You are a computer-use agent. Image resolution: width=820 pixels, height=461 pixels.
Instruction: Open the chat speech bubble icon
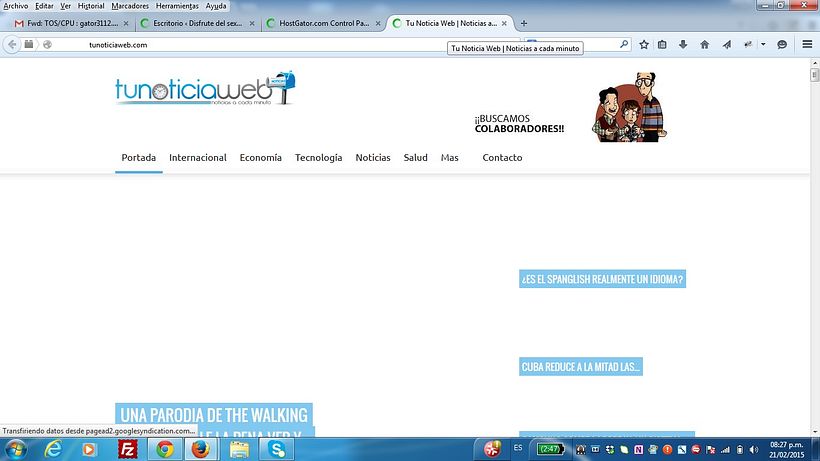click(x=782, y=44)
